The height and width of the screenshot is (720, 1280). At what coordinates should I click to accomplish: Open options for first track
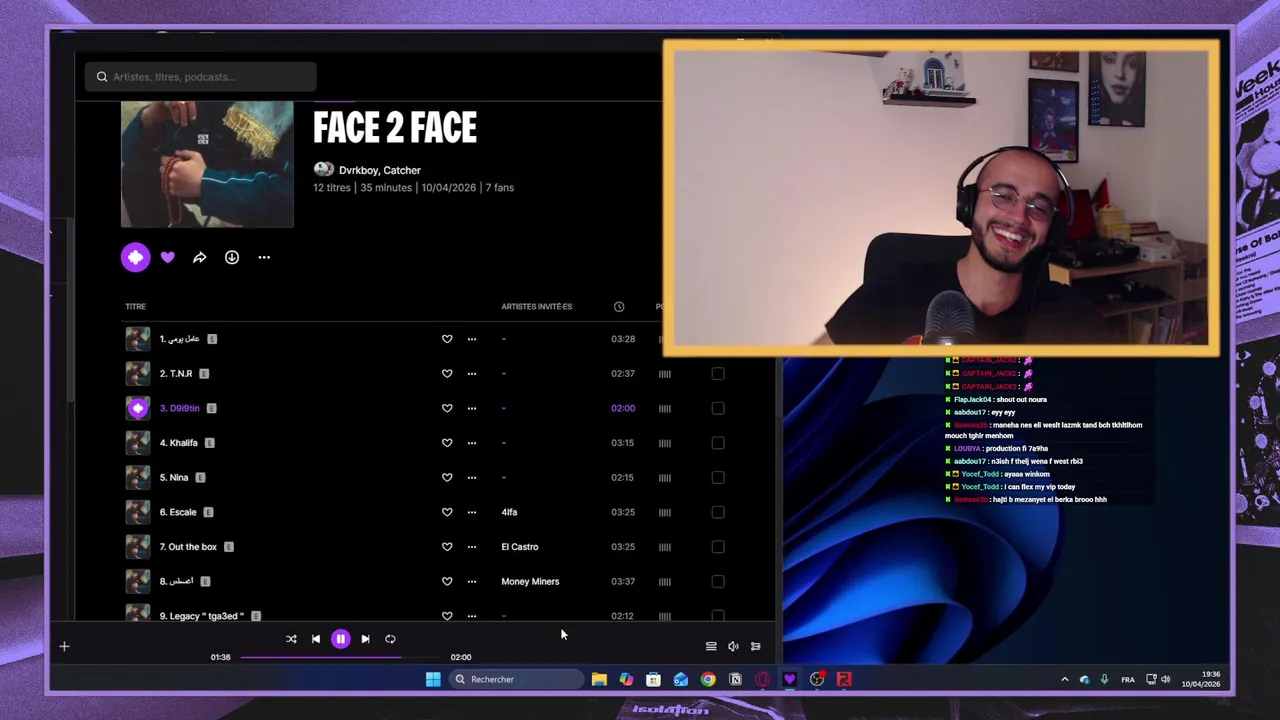click(472, 339)
